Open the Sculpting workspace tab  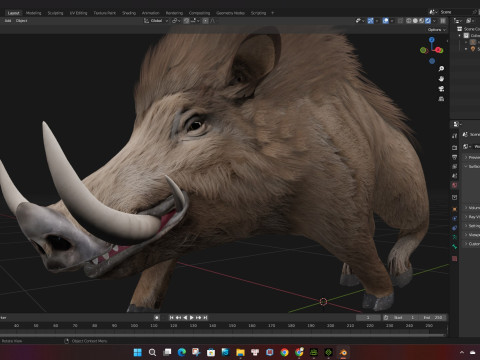pos(55,13)
